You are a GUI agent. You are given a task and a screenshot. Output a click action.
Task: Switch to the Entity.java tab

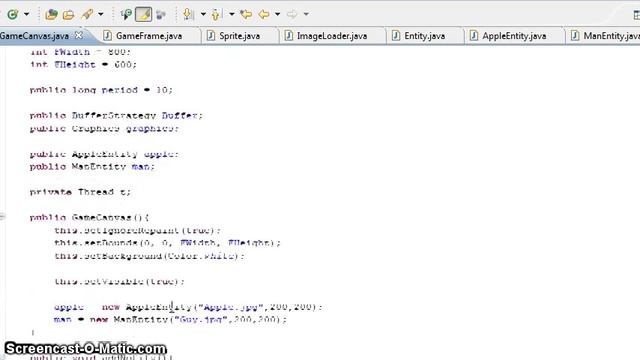pyautogui.click(x=424, y=36)
